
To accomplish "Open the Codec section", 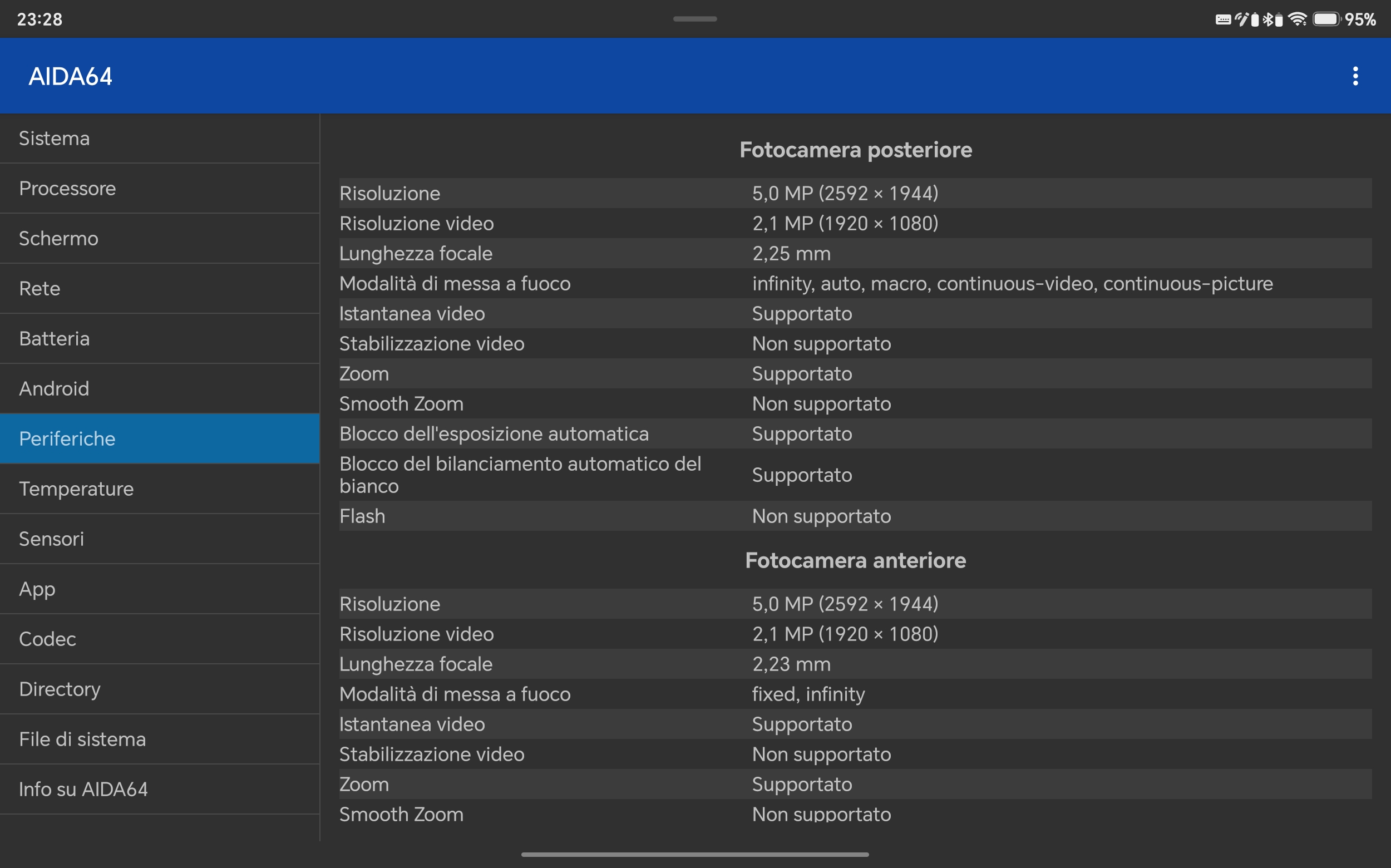I will [160, 639].
